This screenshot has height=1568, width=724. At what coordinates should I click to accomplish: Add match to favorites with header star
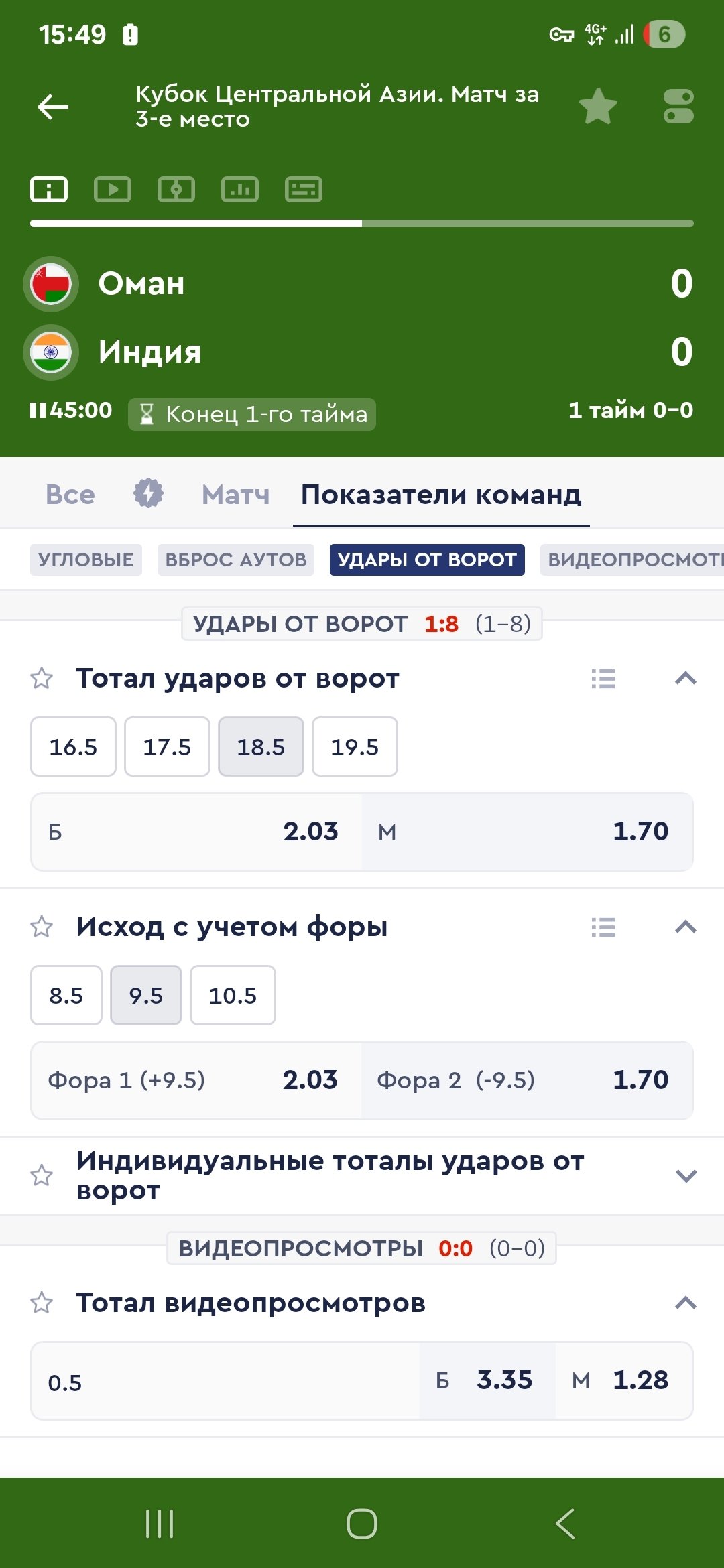point(597,107)
